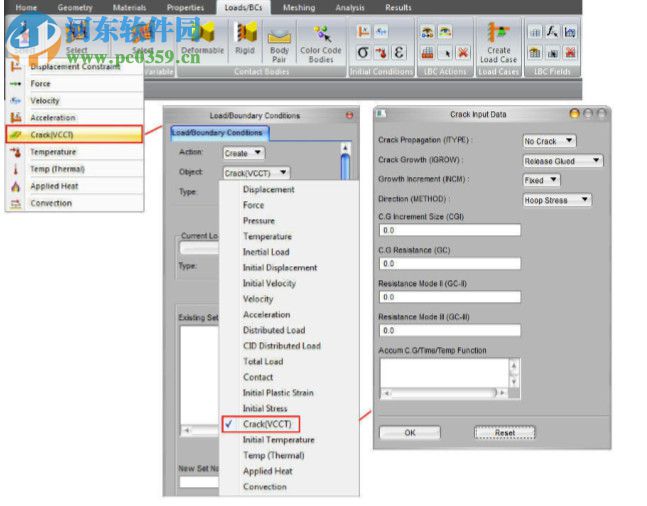The image size is (647, 506).
Task: Click the Accum C.G/Time/Temp Function list box
Action: tap(444, 373)
